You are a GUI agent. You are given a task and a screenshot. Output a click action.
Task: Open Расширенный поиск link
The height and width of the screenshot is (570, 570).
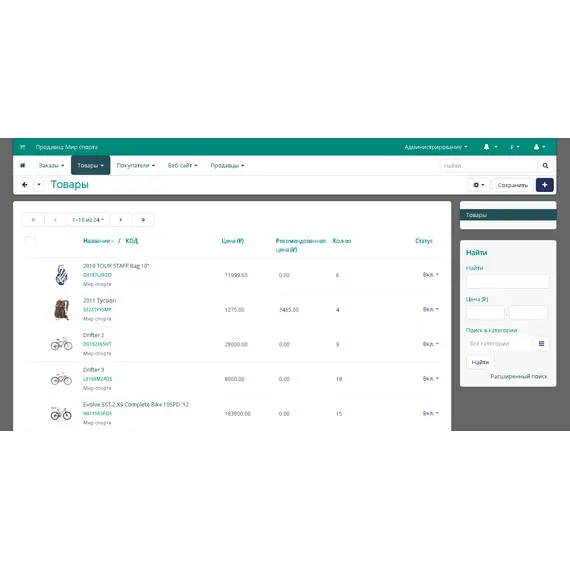tap(519, 376)
